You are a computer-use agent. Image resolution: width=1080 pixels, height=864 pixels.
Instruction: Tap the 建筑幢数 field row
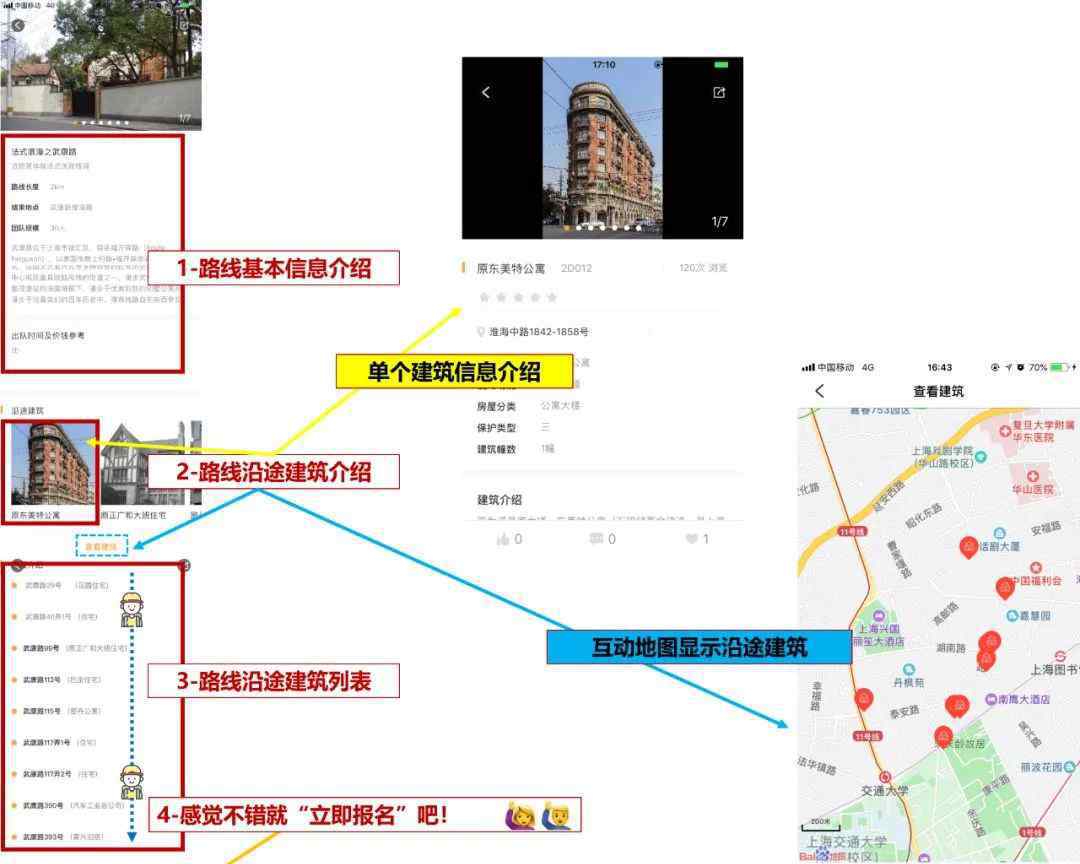click(516, 449)
